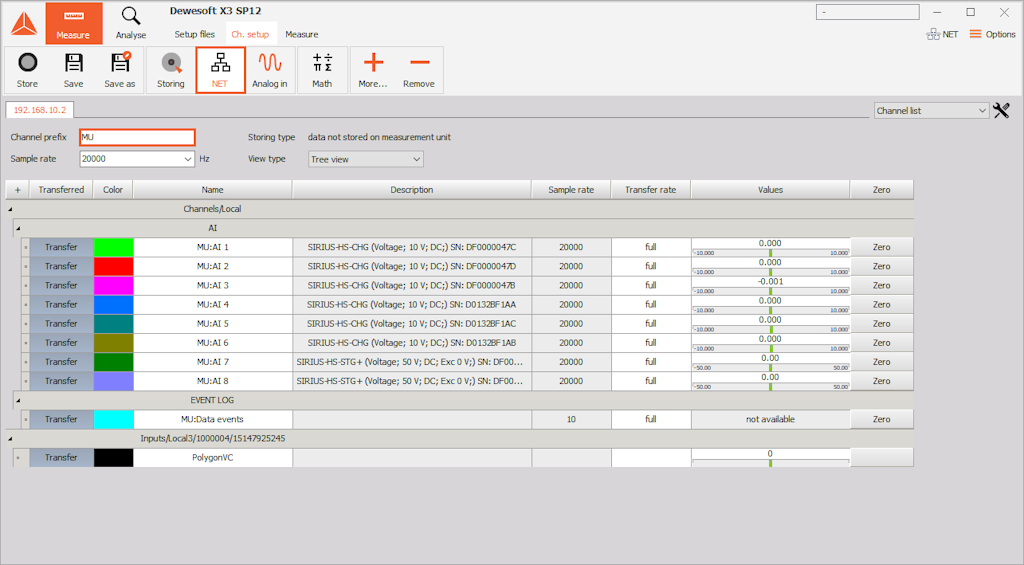The image size is (1024, 565).
Task: Zero the MU:AI 1 channel
Action: (882, 247)
